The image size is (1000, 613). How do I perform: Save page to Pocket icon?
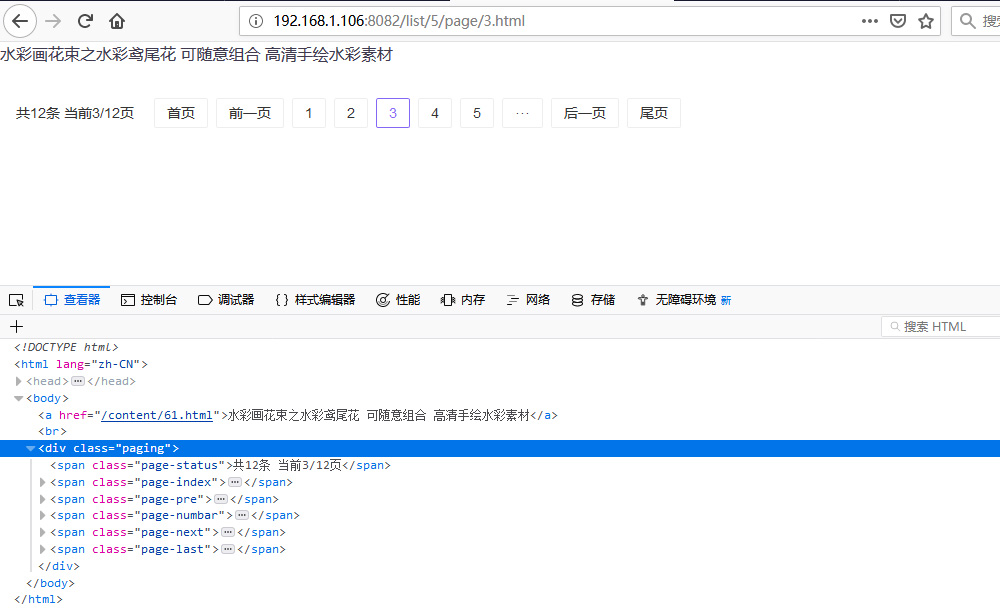898,21
